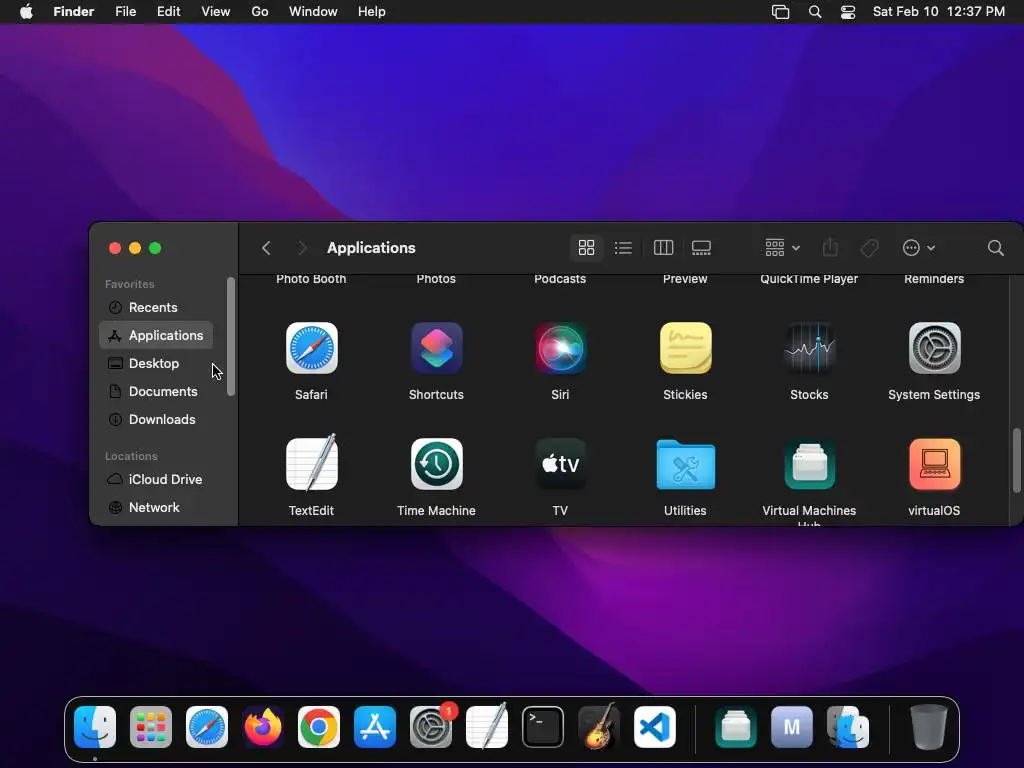Select the TextEdit app in Finder
Image resolution: width=1024 pixels, height=768 pixels.
click(x=312, y=464)
